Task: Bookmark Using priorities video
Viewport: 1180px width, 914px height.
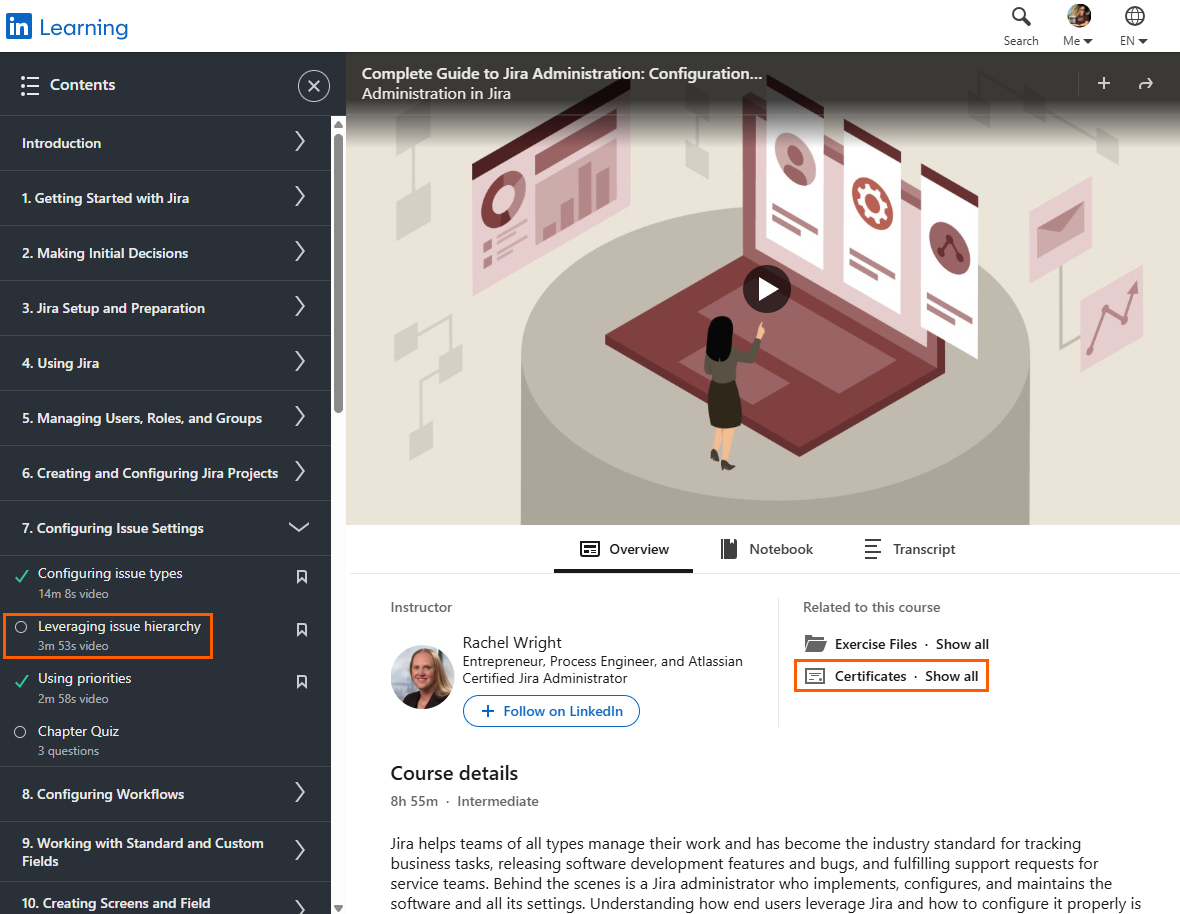Action: pyautogui.click(x=302, y=682)
